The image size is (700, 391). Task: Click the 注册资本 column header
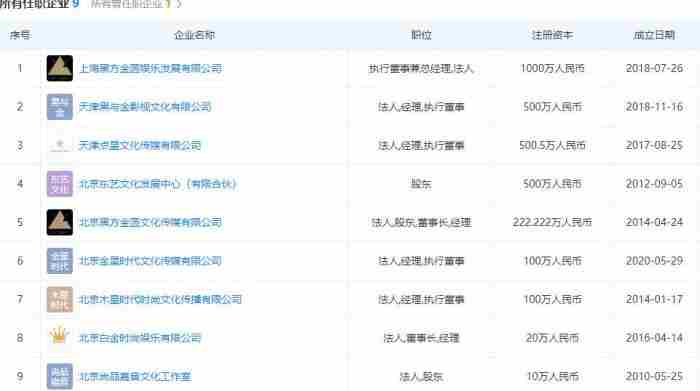552,35
